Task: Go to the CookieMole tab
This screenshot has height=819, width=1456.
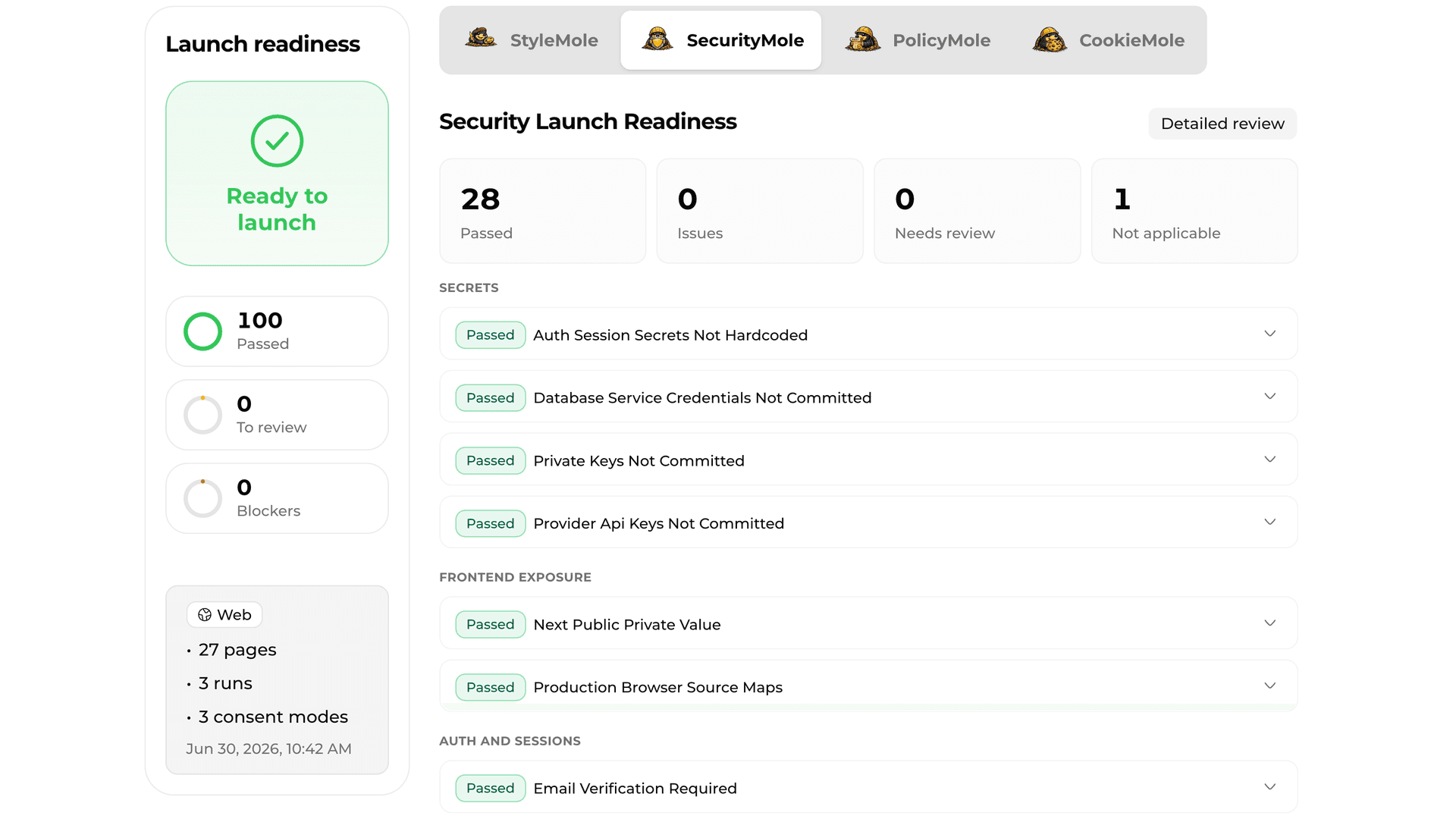Action: tap(1108, 40)
